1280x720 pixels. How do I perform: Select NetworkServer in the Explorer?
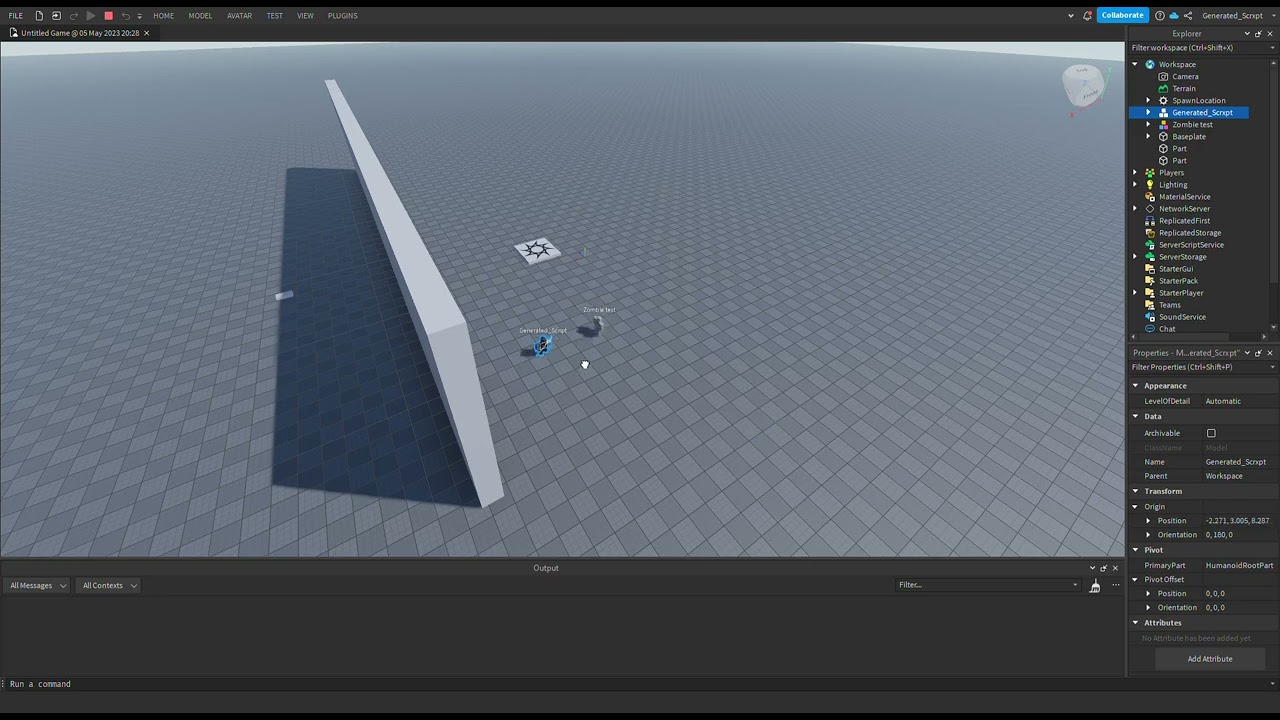click(1184, 209)
